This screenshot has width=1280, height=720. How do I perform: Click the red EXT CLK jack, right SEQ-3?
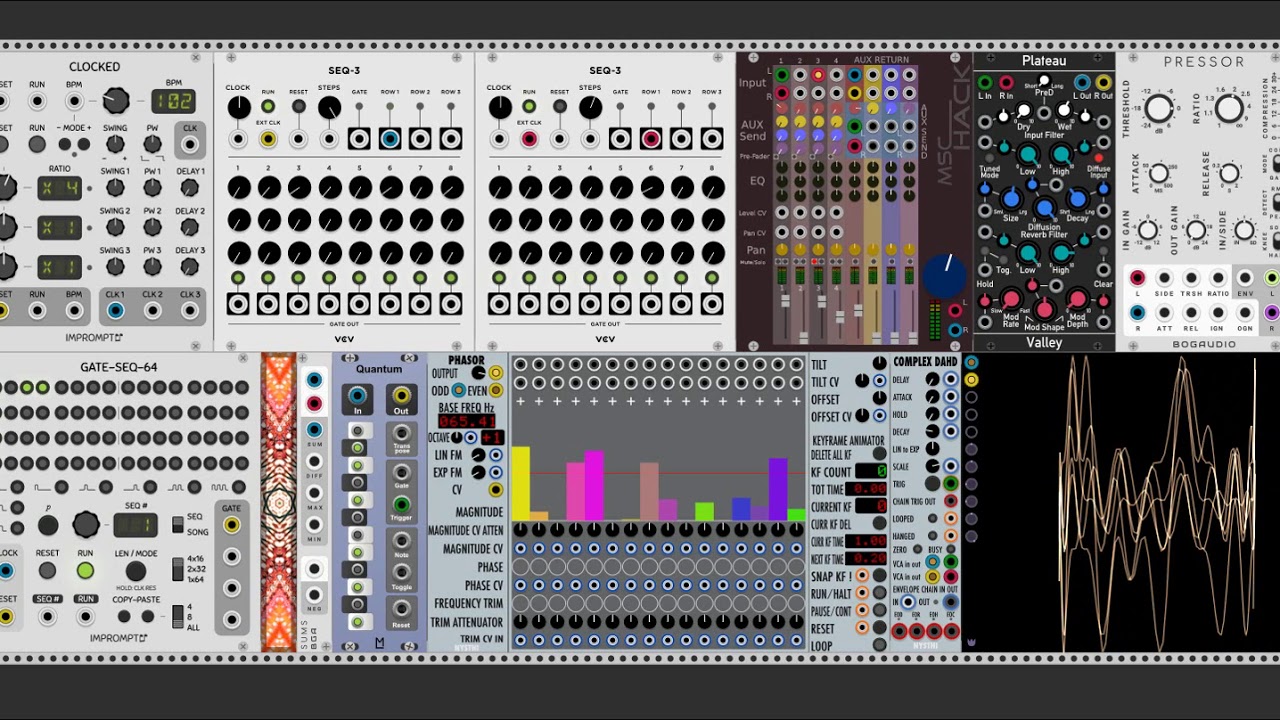[529, 140]
